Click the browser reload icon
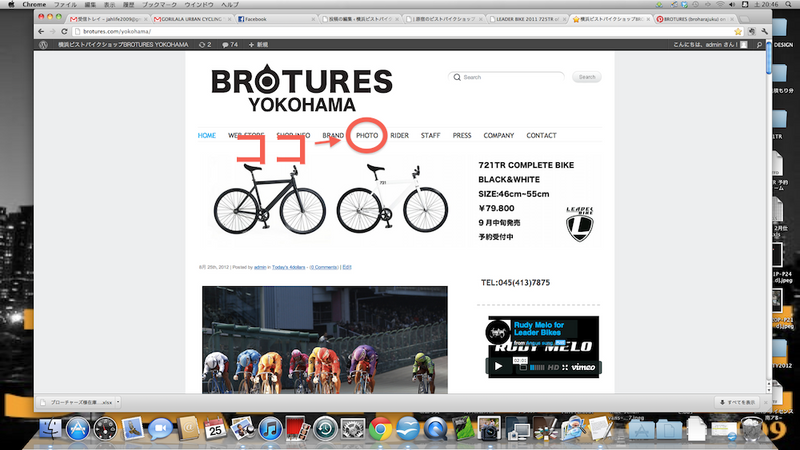This screenshot has height=450, width=800. coord(64,32)
